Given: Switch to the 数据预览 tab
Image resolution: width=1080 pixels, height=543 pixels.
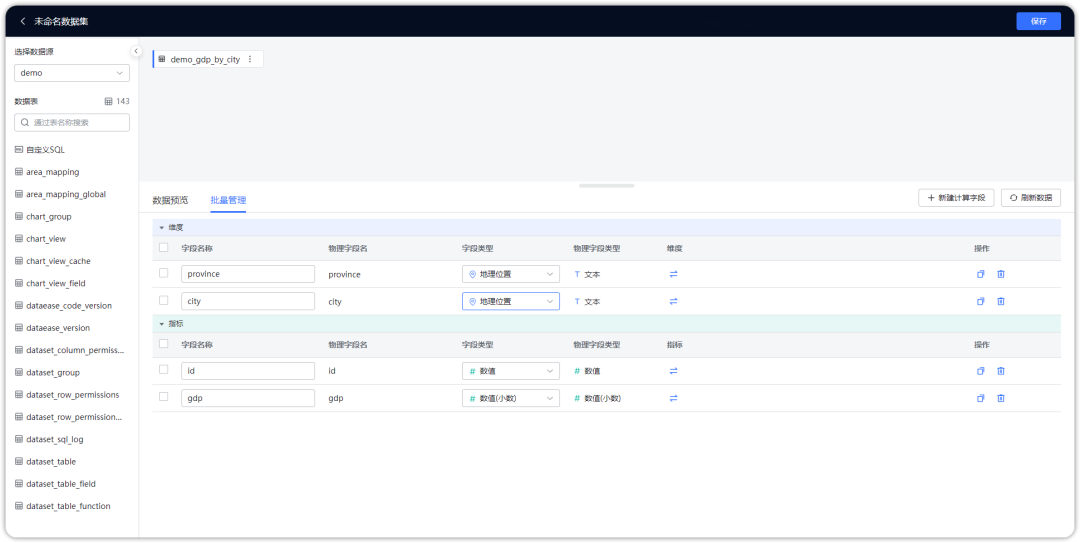Looking at the screenshot, I should pyautogui.click(x=170, y=200).
